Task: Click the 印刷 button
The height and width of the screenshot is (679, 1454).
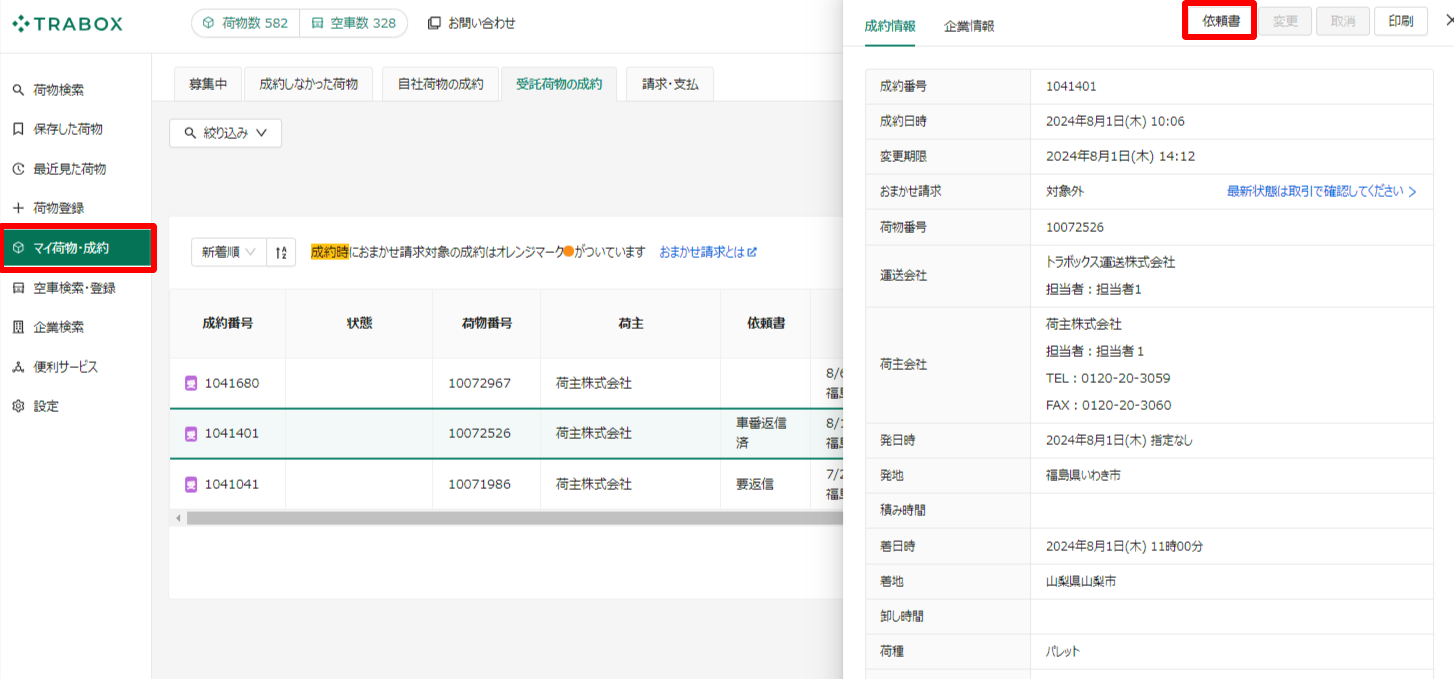Action: click(x=1401, y=21)
